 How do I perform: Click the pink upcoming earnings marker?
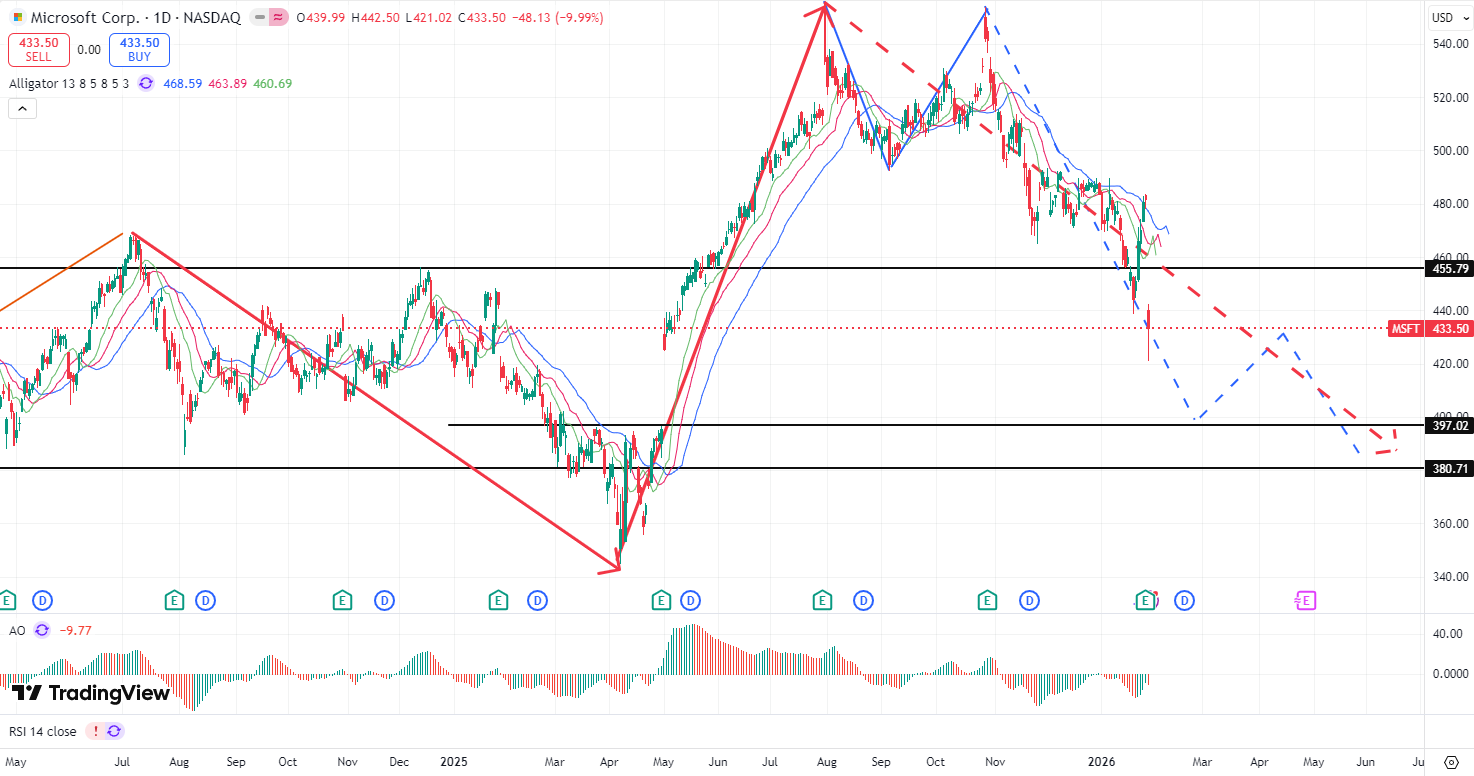tap(1305, 600)
